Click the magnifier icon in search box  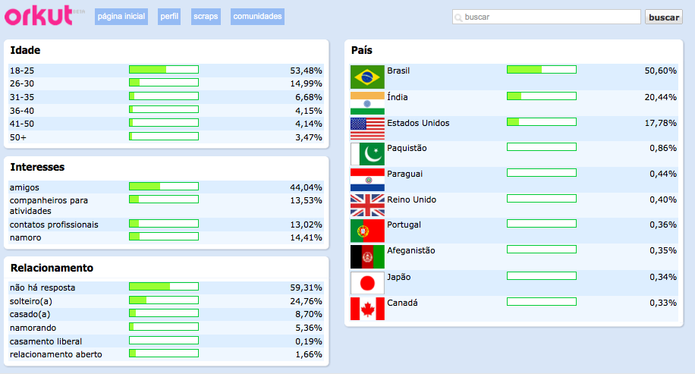coord(458,17)
